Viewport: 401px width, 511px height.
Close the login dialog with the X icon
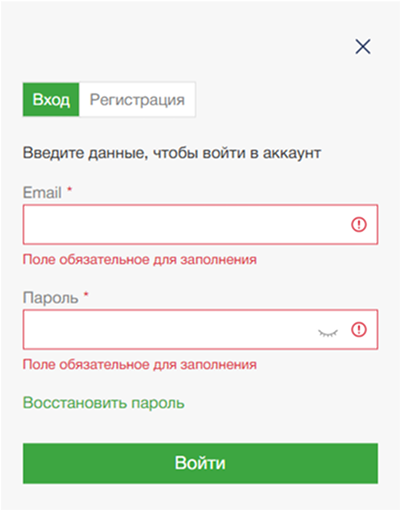(363, 46)
